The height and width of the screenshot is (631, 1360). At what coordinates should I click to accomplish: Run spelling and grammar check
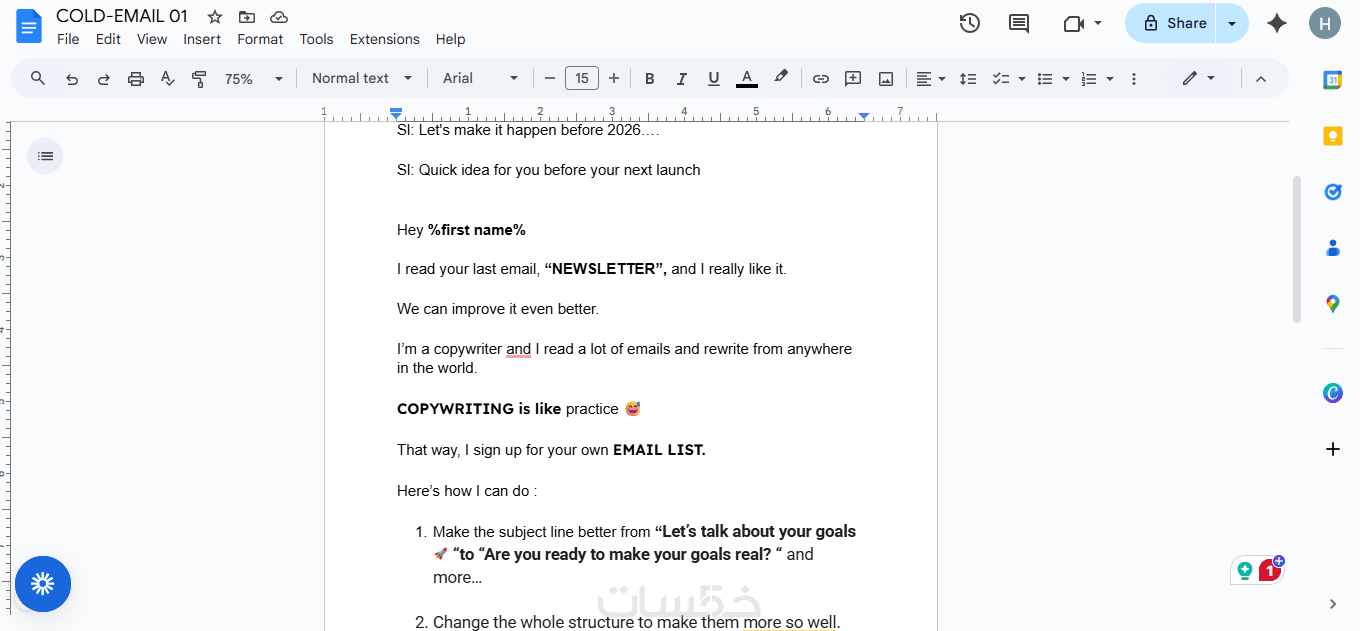pos(168,78)
